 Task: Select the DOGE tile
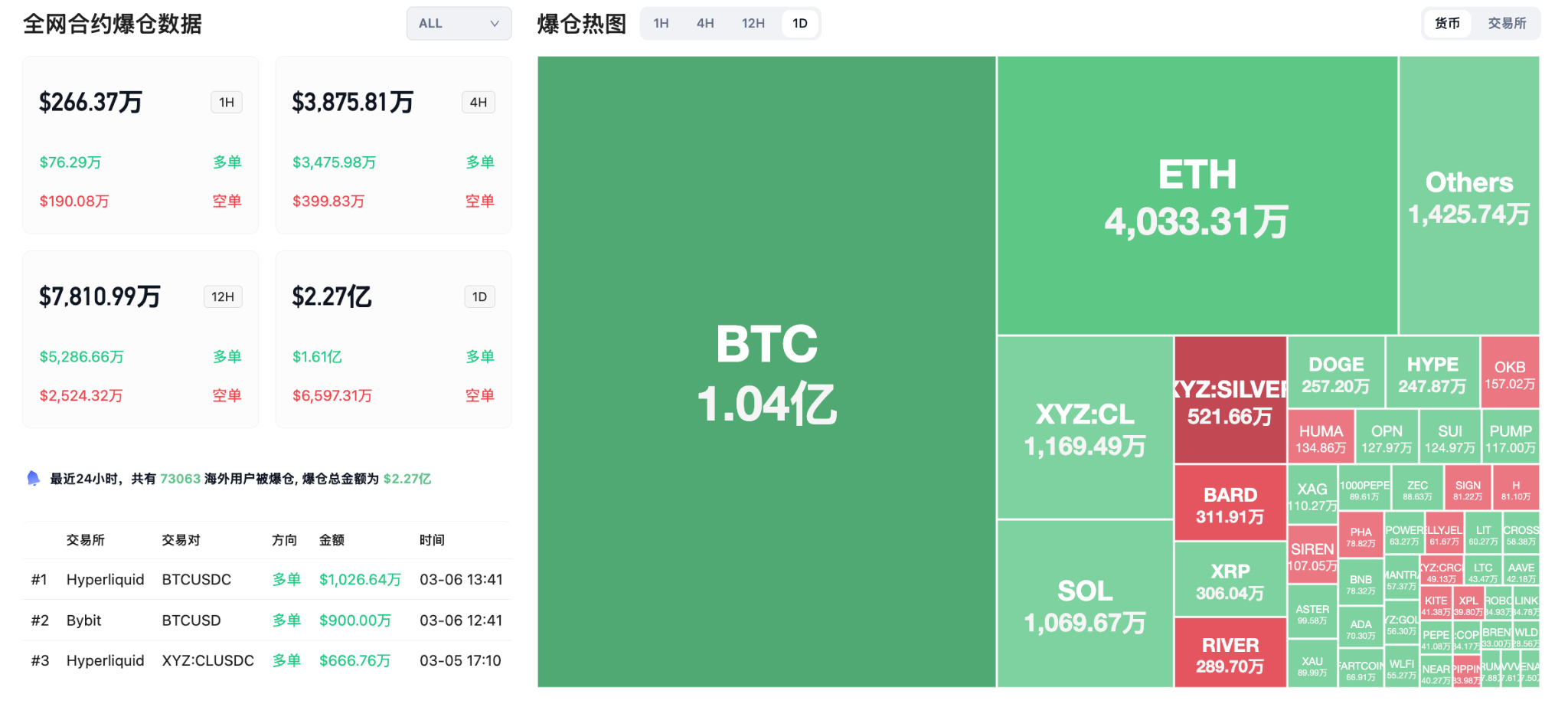tap(1335, 372)
